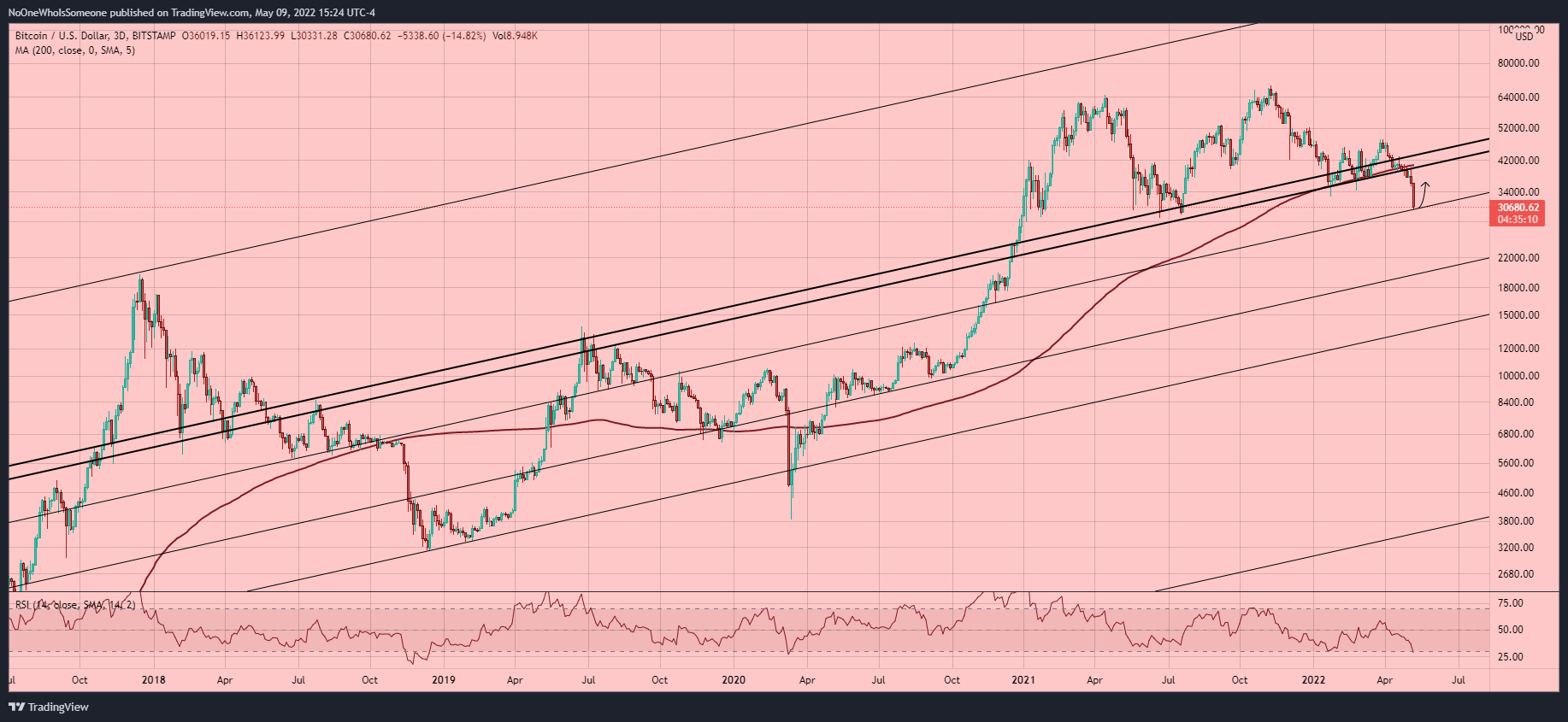Viewport: 1568px width, 722px height.
Task: Click the 2680.00 price axis label
Action: (x=1516, y=574)
